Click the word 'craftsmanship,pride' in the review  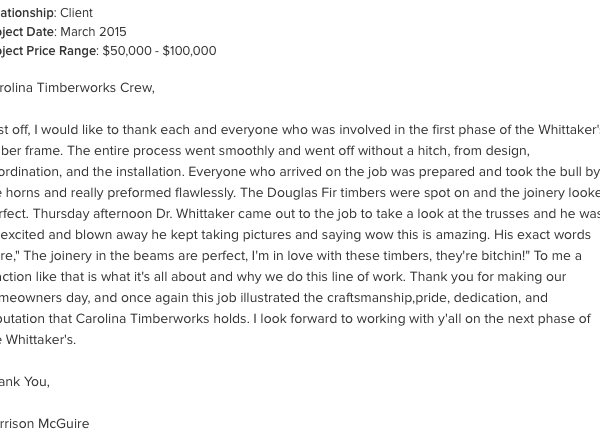pyautogui.click(x=387, y=298)
